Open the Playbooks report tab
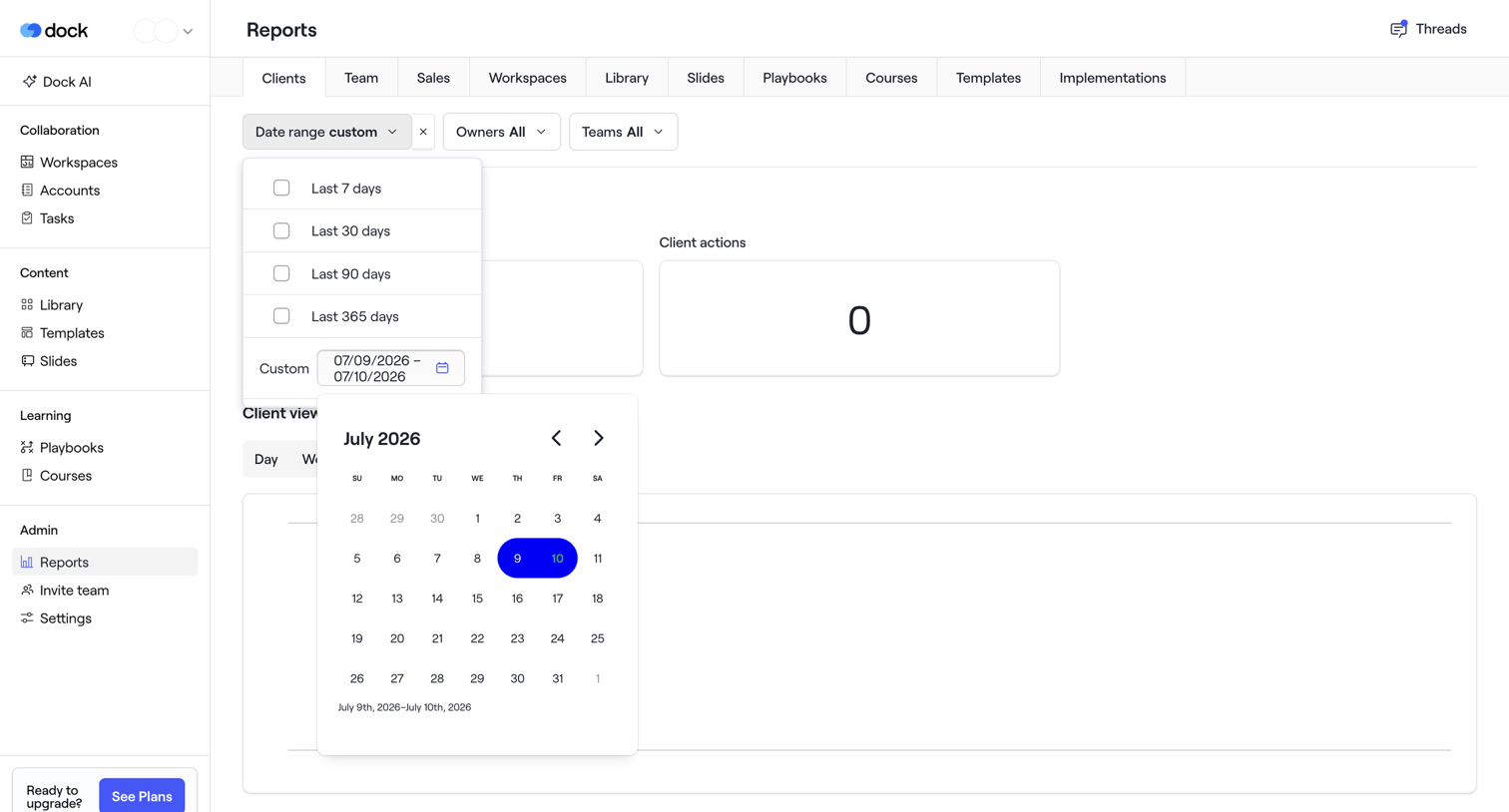 [x=794, y=78]
